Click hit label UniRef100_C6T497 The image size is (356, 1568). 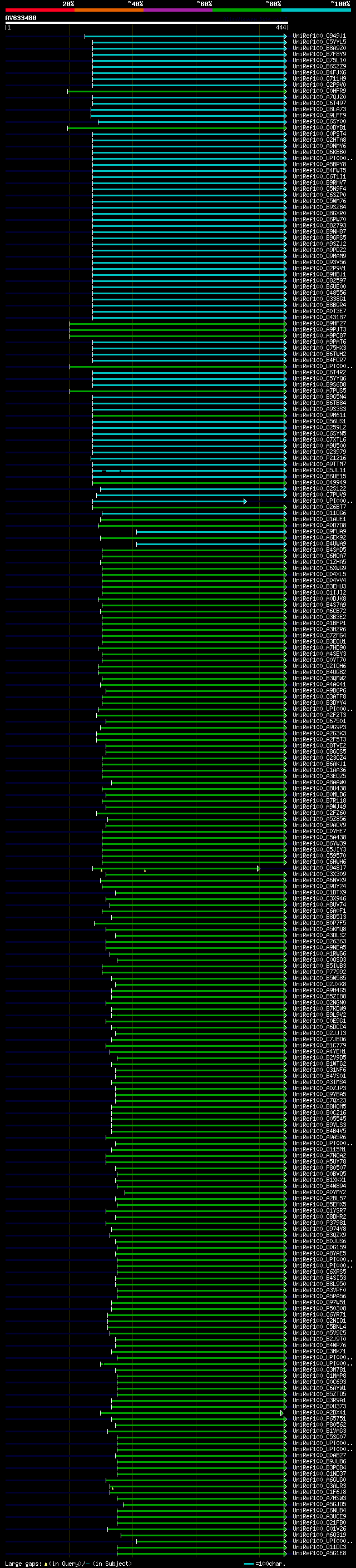point(319,103)
